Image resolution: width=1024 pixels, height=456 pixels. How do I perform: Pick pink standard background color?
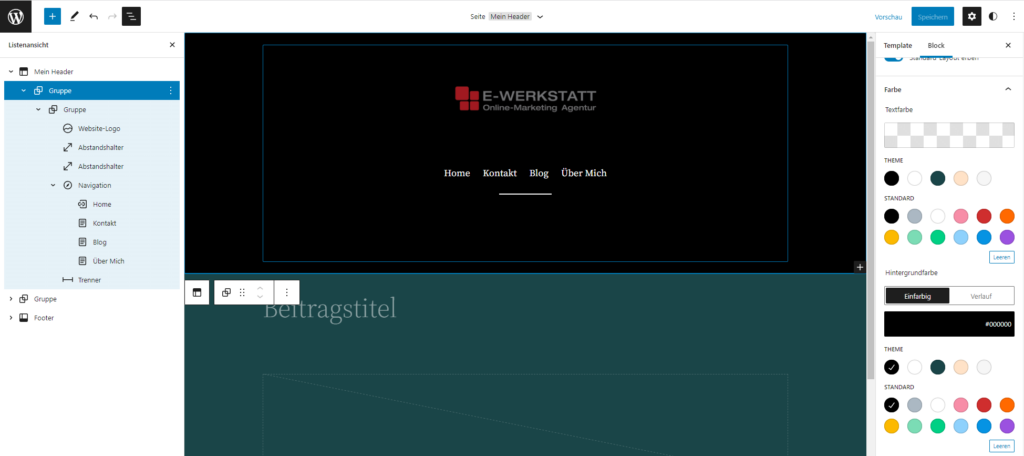(961, 405)
